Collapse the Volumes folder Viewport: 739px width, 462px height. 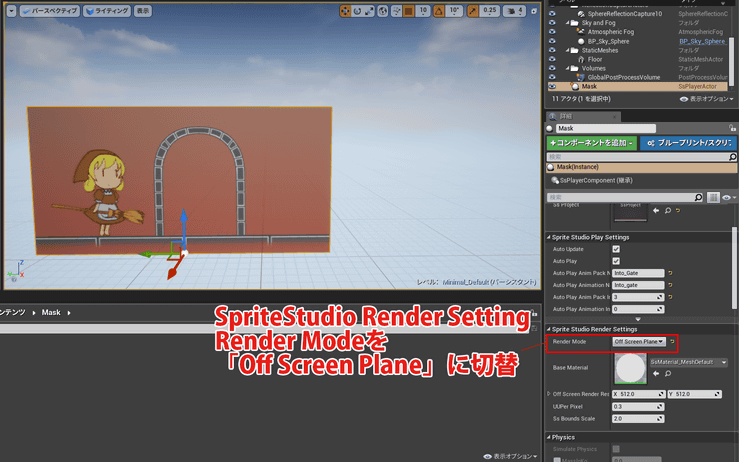567,68
